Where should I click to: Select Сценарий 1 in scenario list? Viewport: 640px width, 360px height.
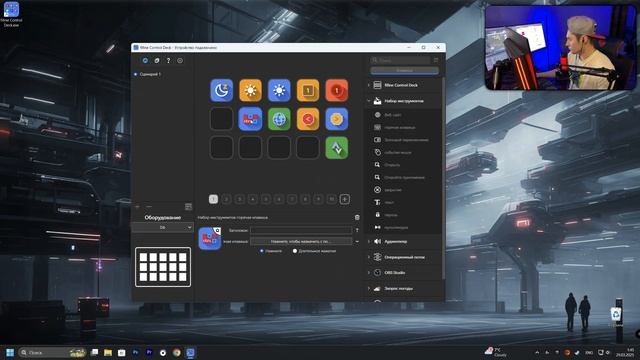click(151, 74)
